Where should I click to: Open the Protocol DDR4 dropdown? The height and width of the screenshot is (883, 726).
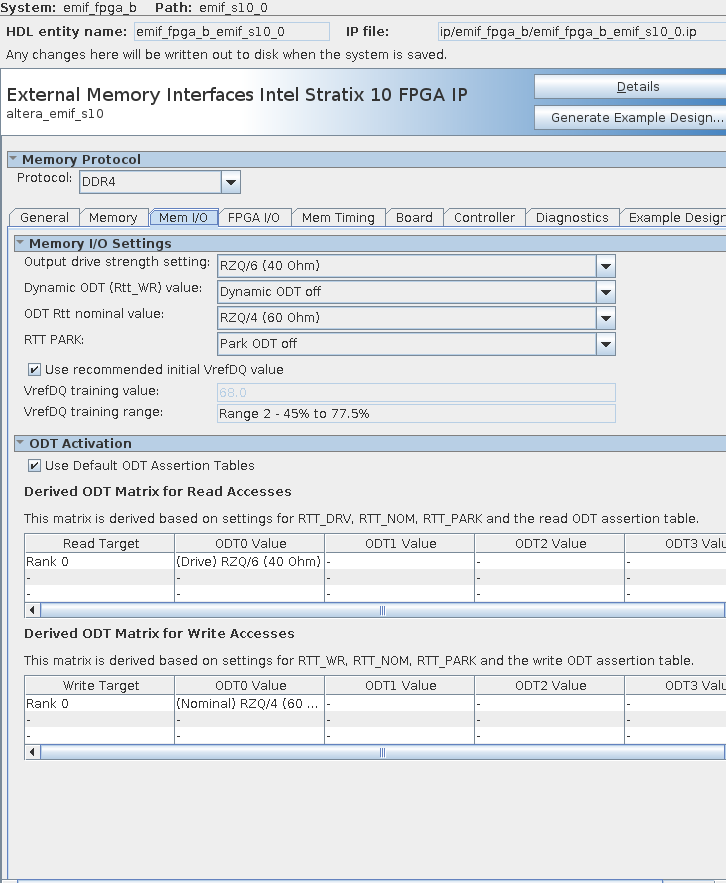231,182
